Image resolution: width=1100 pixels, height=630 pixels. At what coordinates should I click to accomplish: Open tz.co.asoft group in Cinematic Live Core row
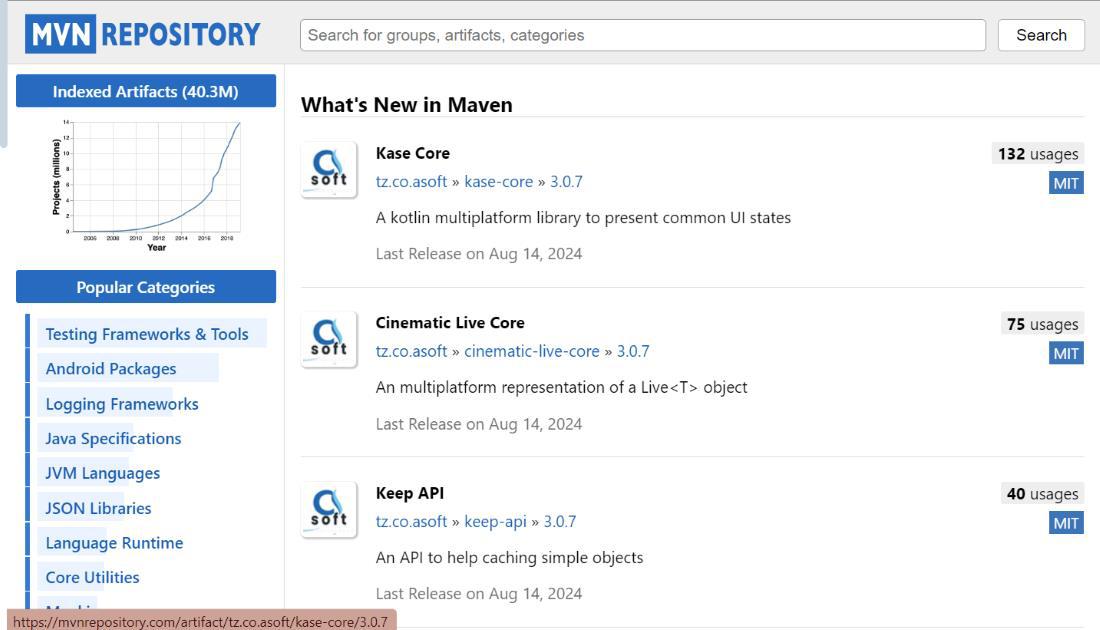click(411, 351)
